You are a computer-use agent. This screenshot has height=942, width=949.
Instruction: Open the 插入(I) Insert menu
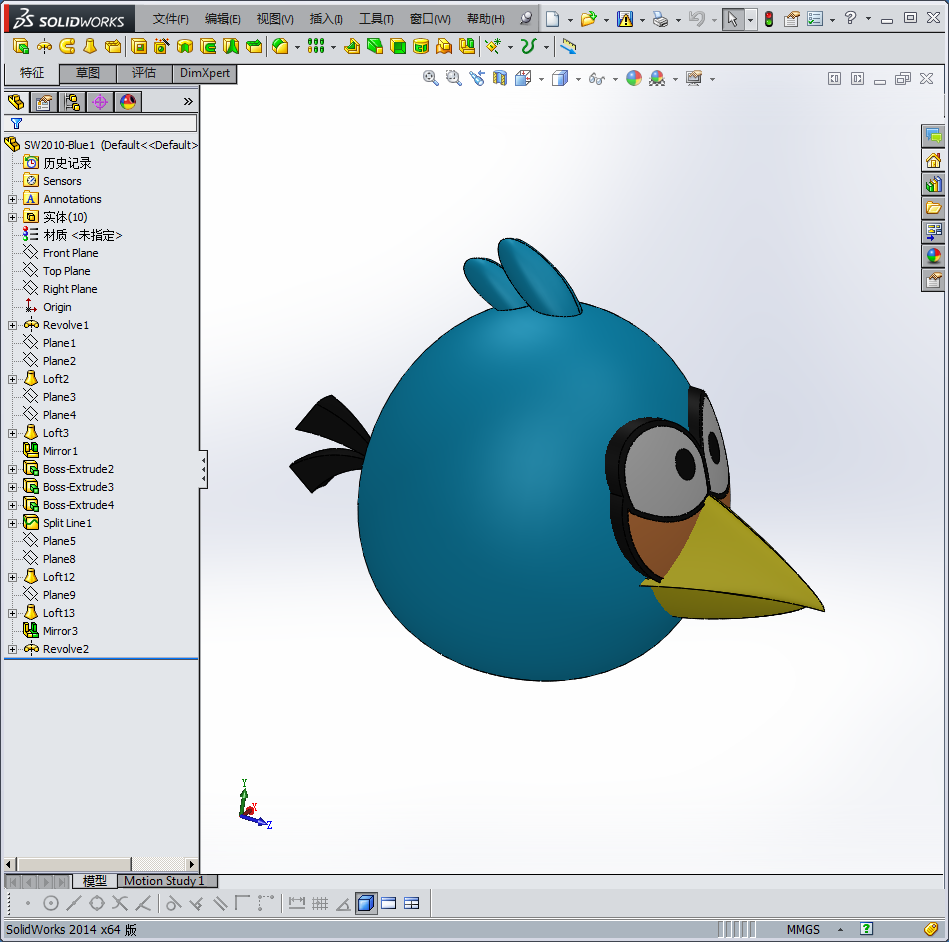pyautogui.click(x=326, y=19)
